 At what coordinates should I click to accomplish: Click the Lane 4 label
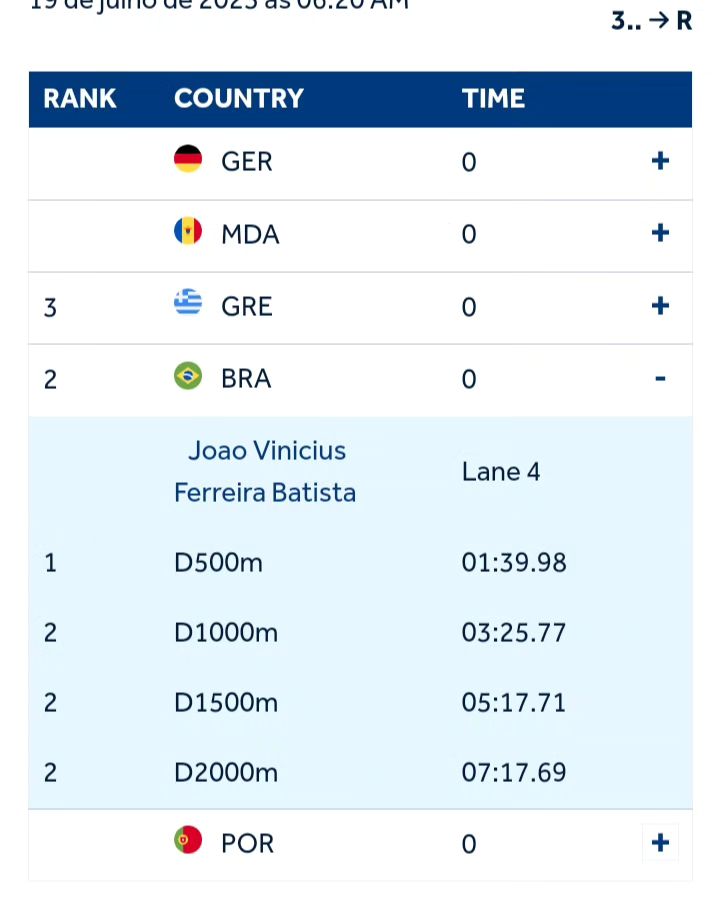click(x=501, y=472)
